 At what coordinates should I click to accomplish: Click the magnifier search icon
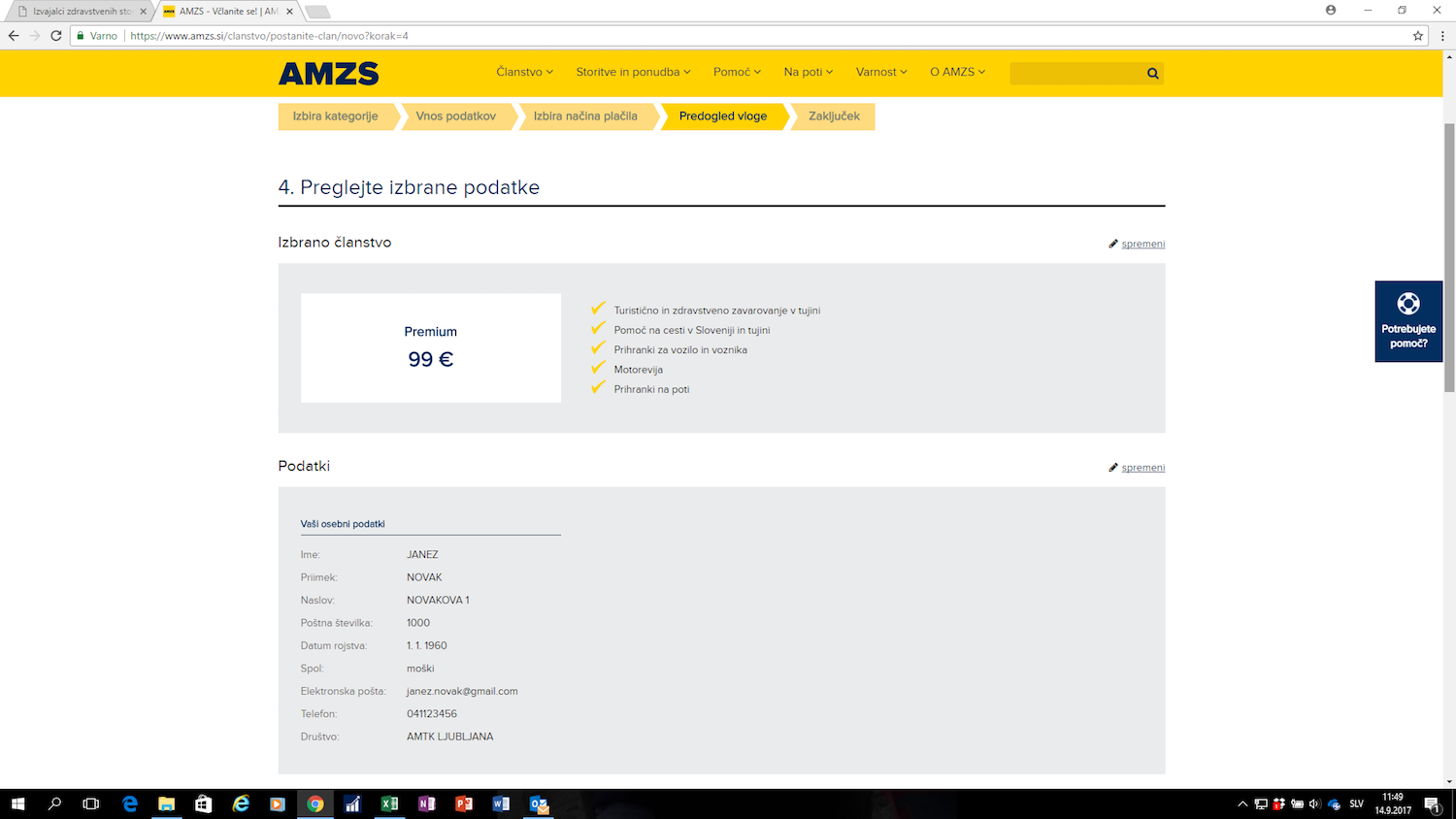(x=1152, y=74)
